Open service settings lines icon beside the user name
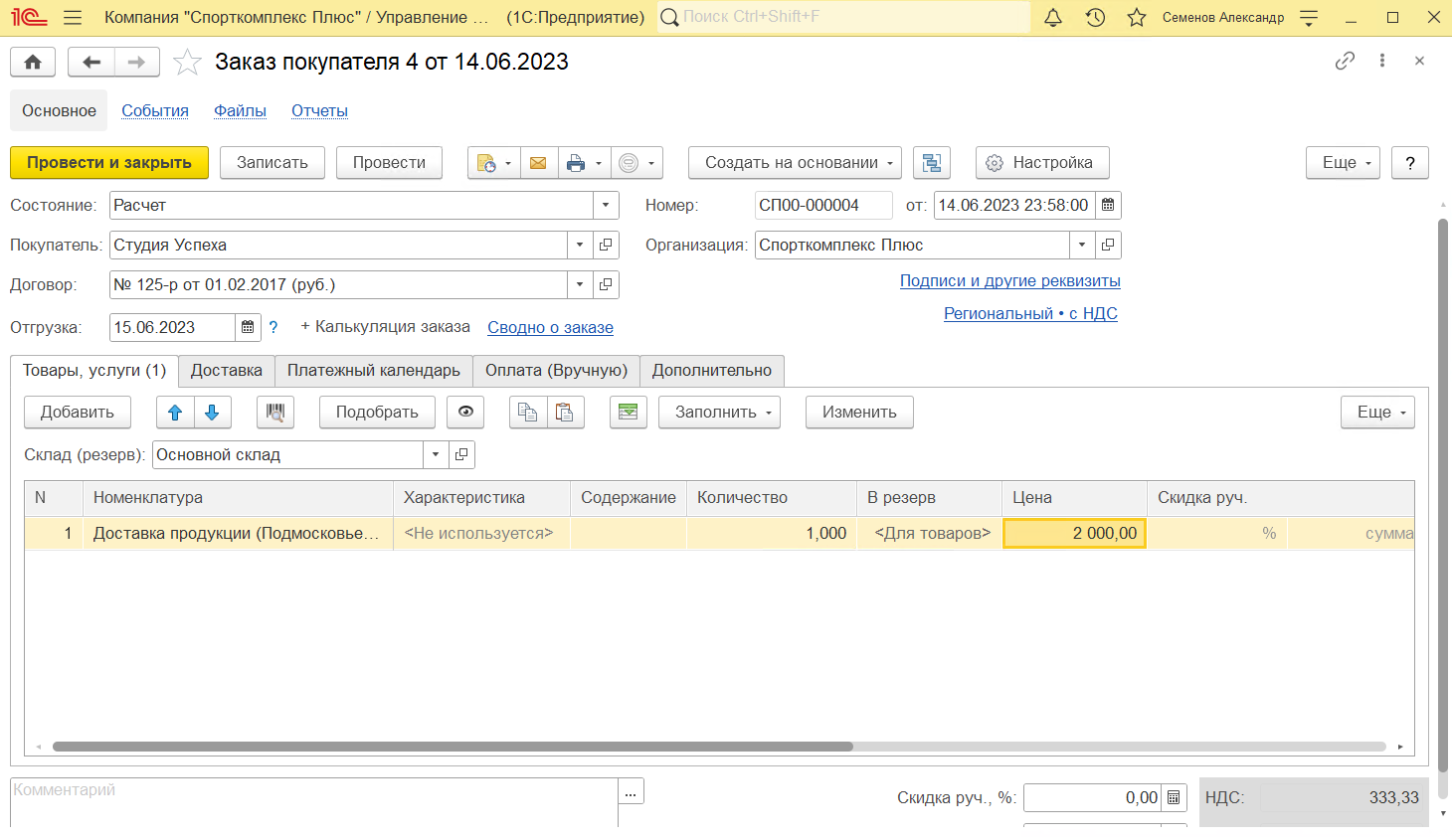The image size is (1452, 840). (x=1309, y=18)
